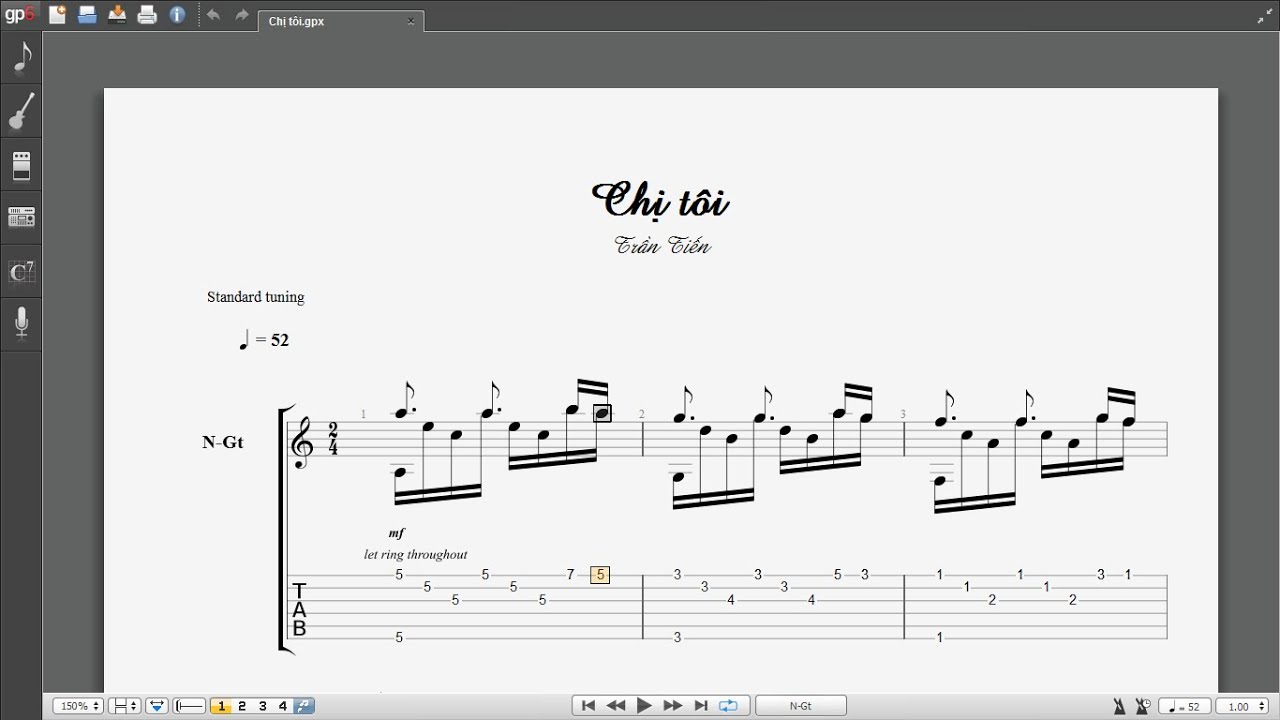The image size is (1280, 720).
Task: Click the mf dynamic marking
Action: click(396, 533)
